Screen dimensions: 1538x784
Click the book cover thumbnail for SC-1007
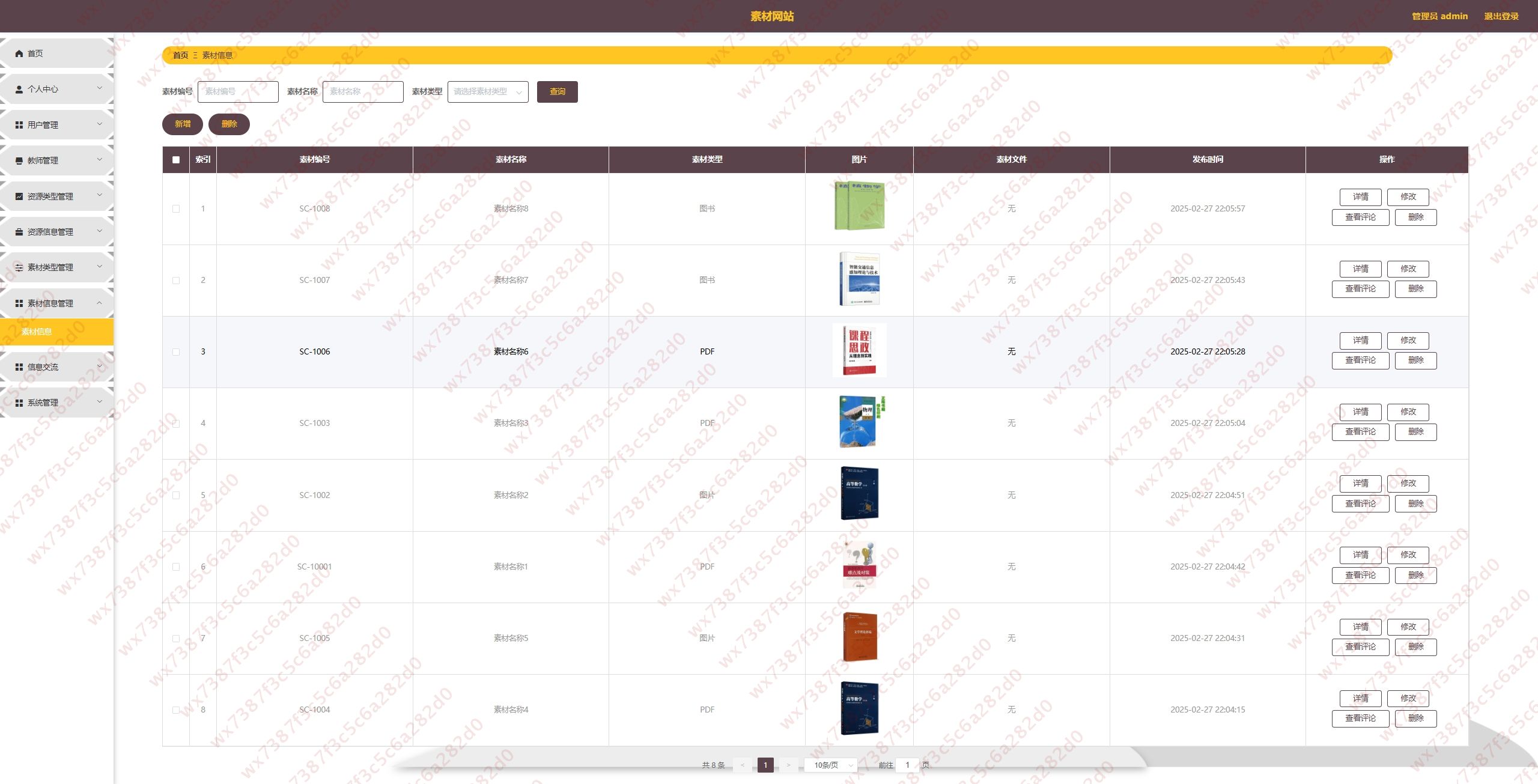[x=859, y=279]
